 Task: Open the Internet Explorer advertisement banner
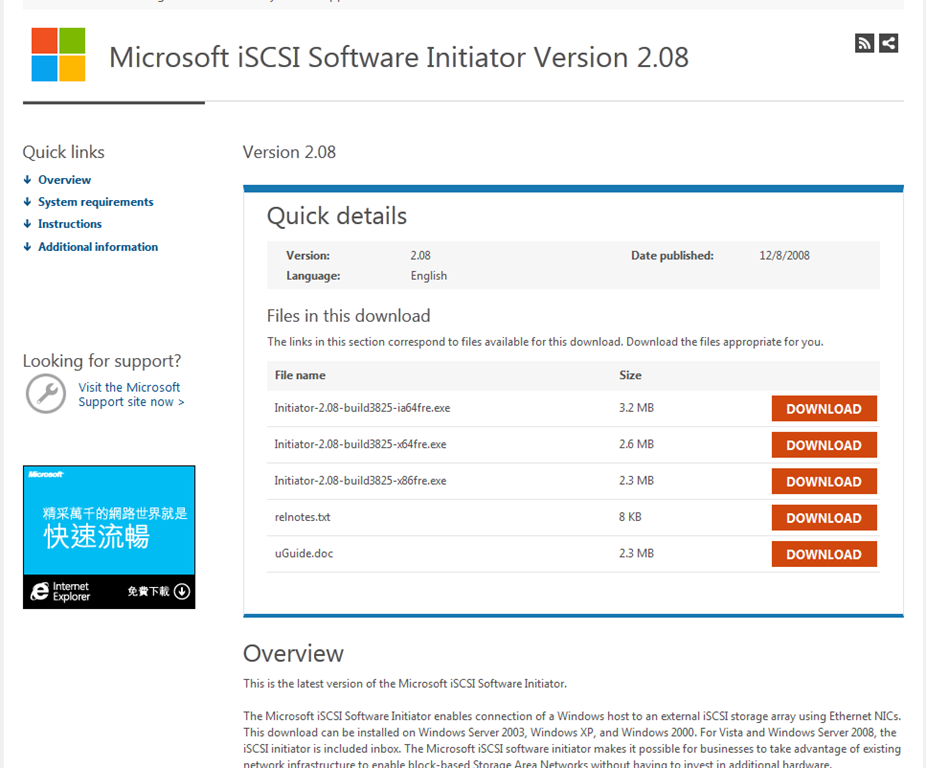(109, 537)
